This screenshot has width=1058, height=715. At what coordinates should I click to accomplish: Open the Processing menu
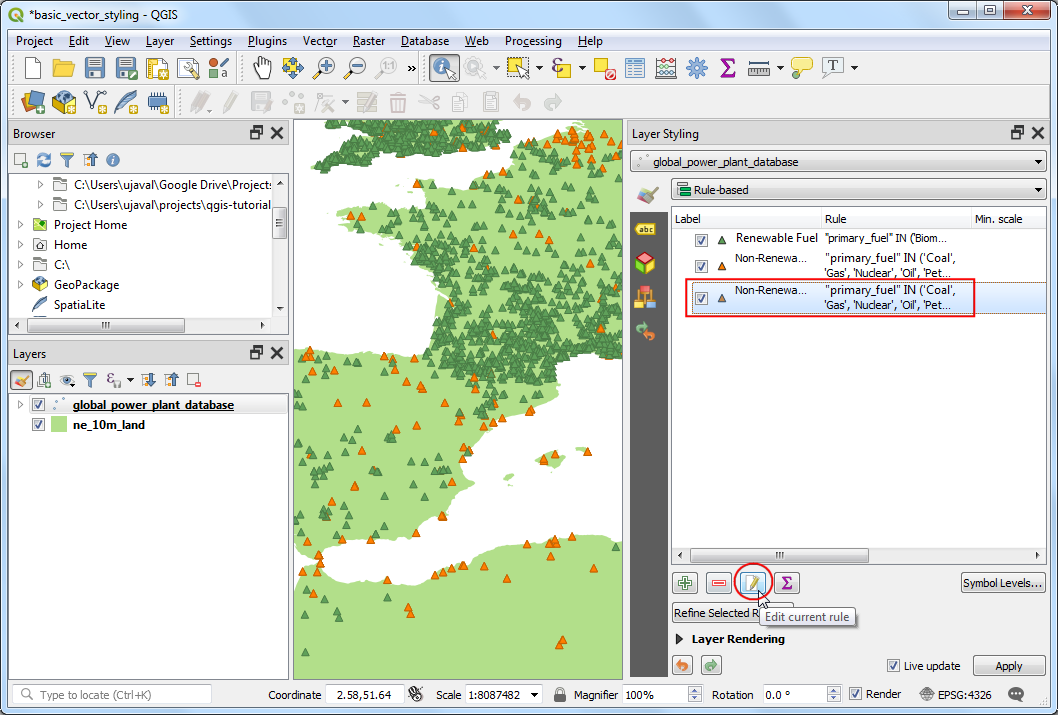(x=532, y=41)
